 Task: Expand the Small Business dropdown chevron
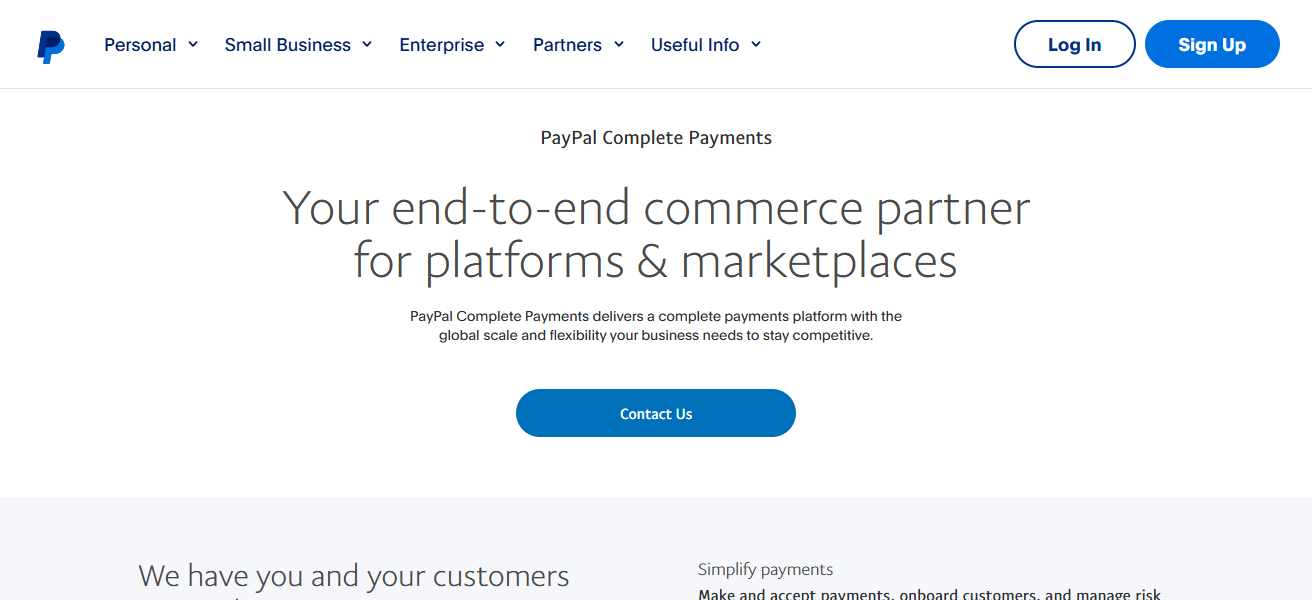coord(367,44)
